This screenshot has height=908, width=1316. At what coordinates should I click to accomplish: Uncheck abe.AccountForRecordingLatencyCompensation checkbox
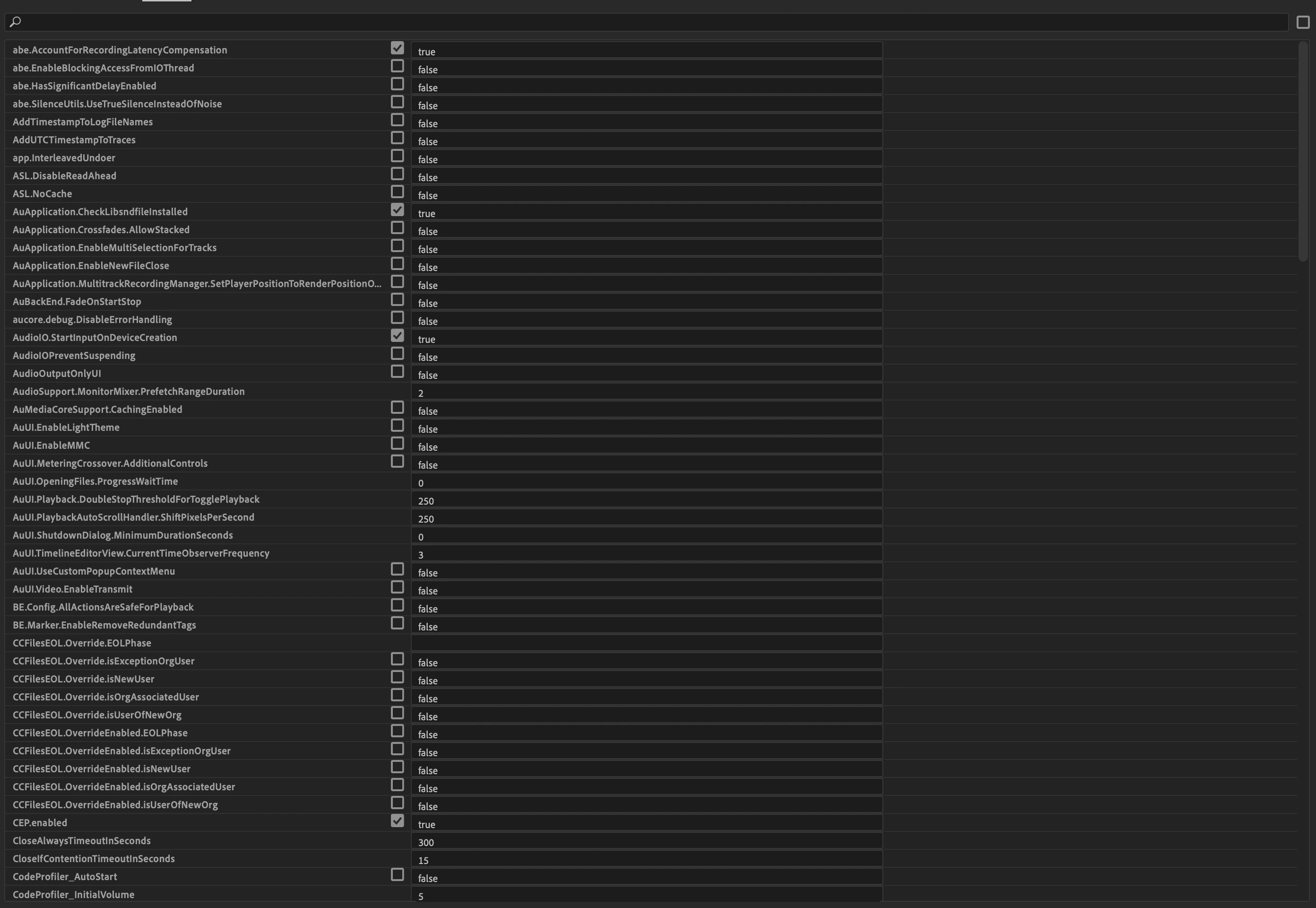pos(397,48)
